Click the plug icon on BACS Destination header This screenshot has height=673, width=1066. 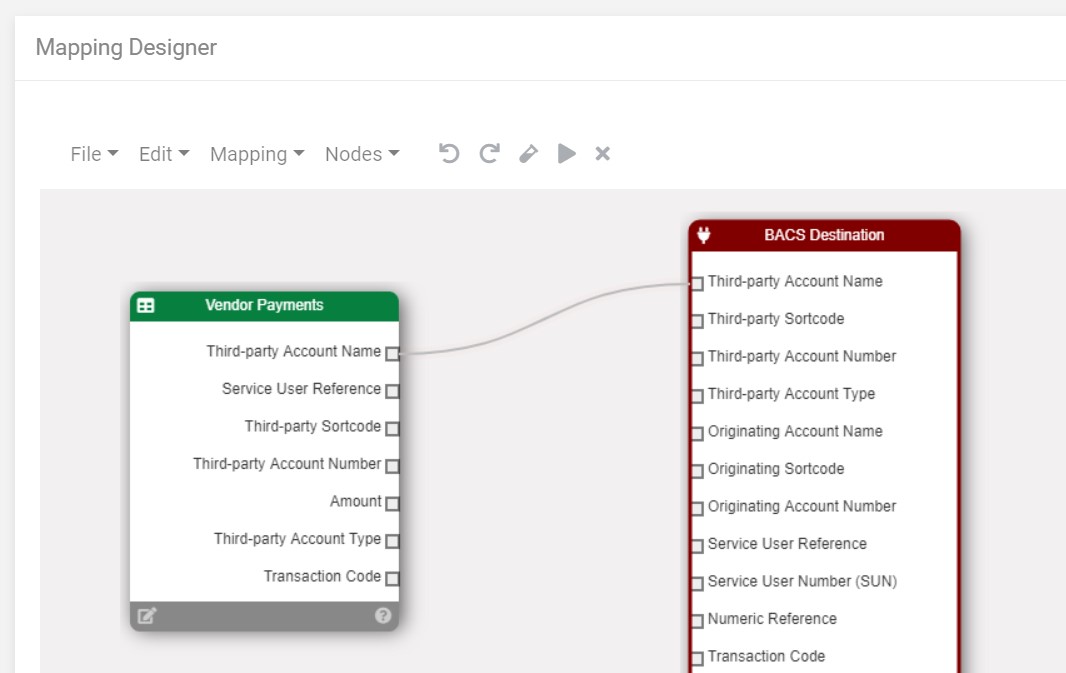click(704, 235)
